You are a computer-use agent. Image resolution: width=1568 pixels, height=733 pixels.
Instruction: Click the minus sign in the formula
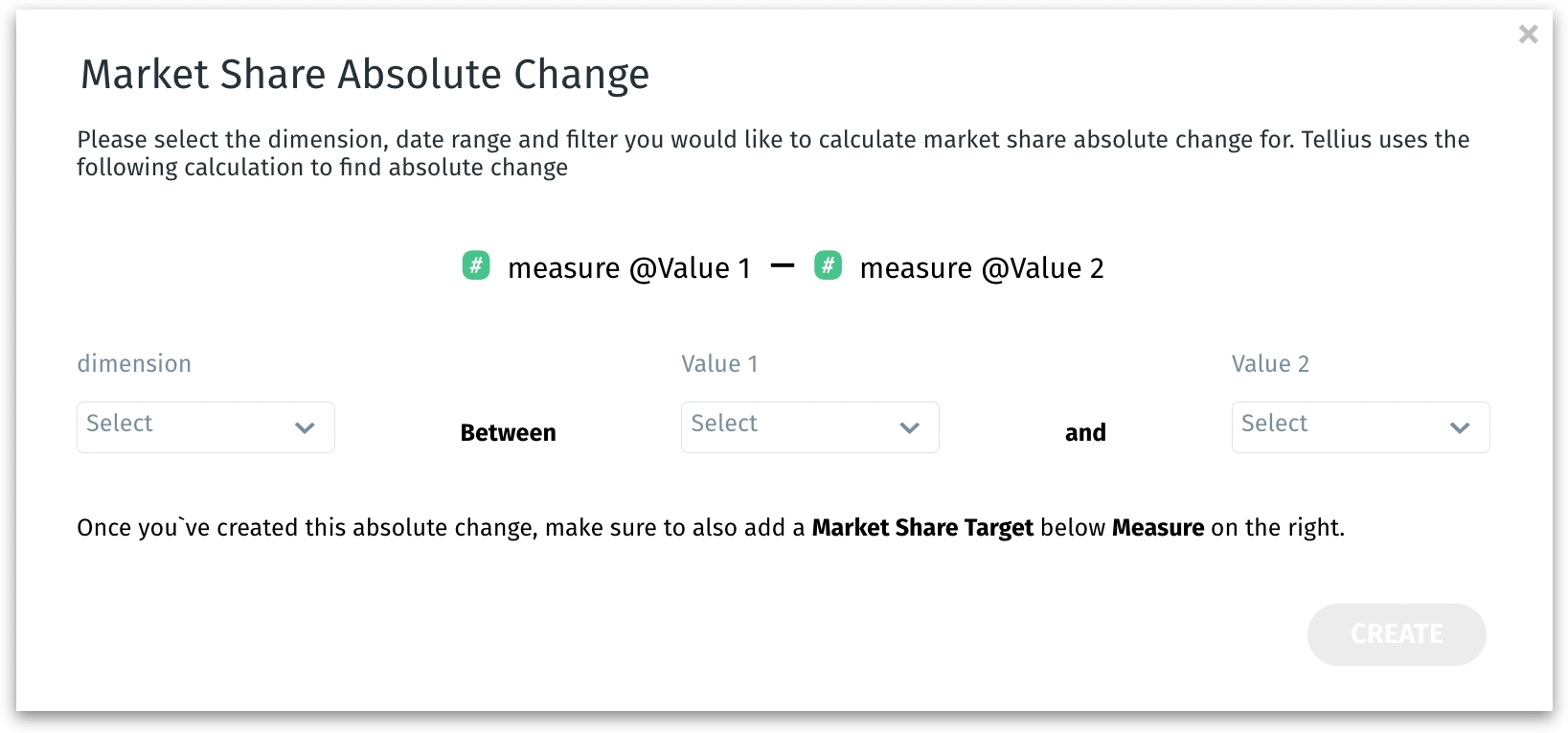click(x=783, y=265)
